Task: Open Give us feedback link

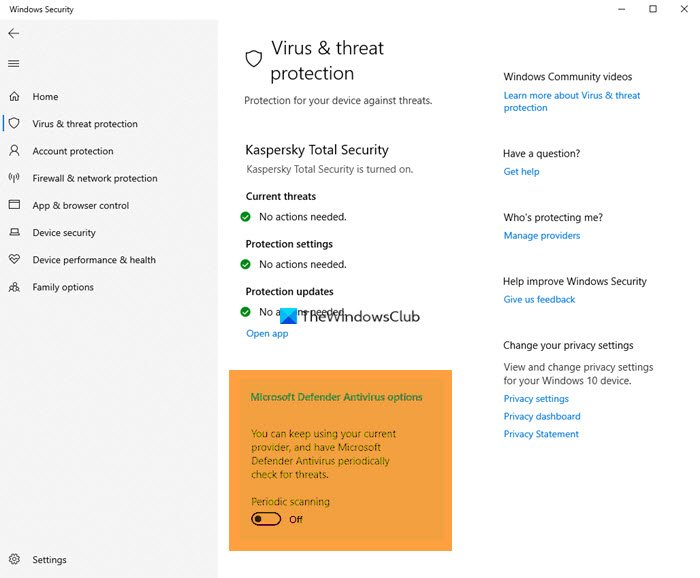Action: tap(539, 299)
